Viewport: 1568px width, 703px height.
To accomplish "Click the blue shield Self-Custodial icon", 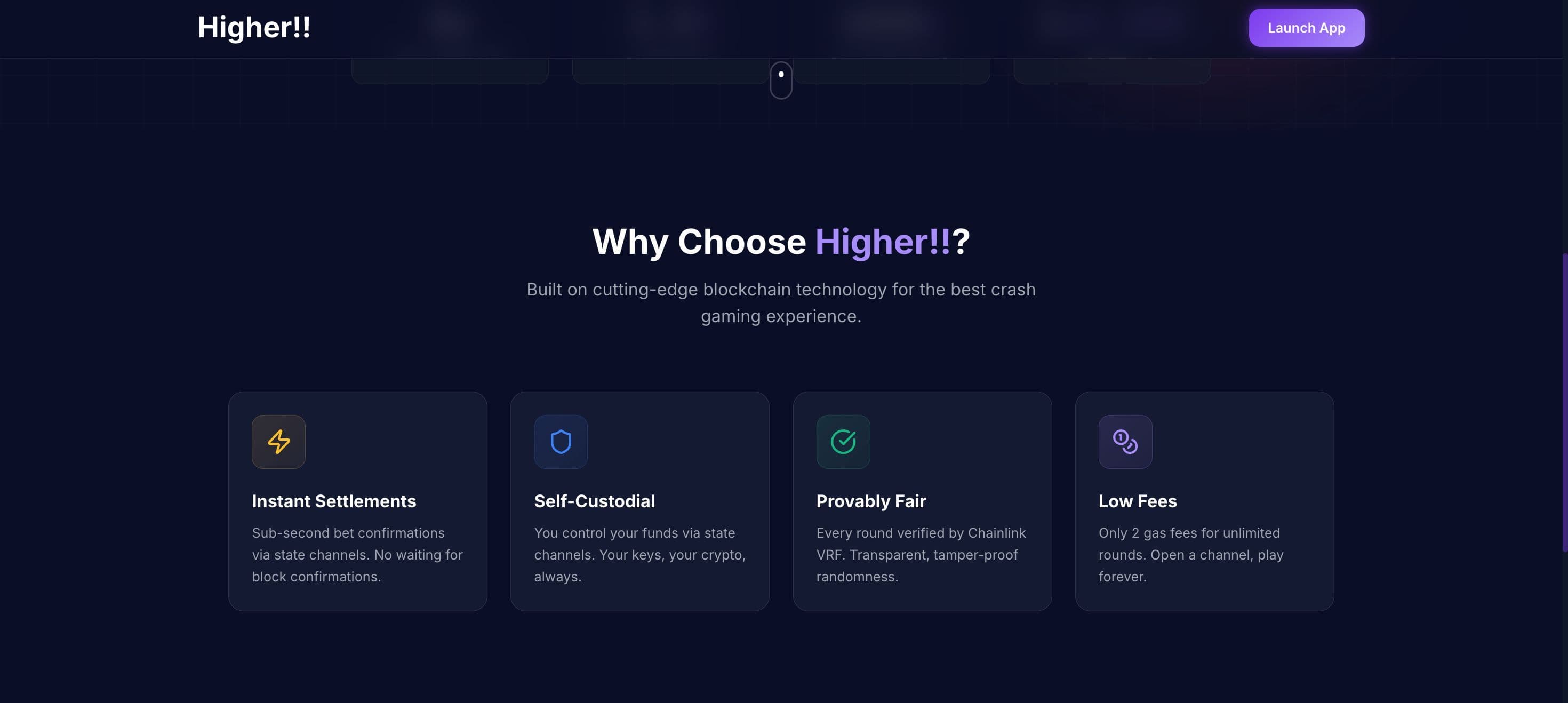I will click(x=561, y=441).
